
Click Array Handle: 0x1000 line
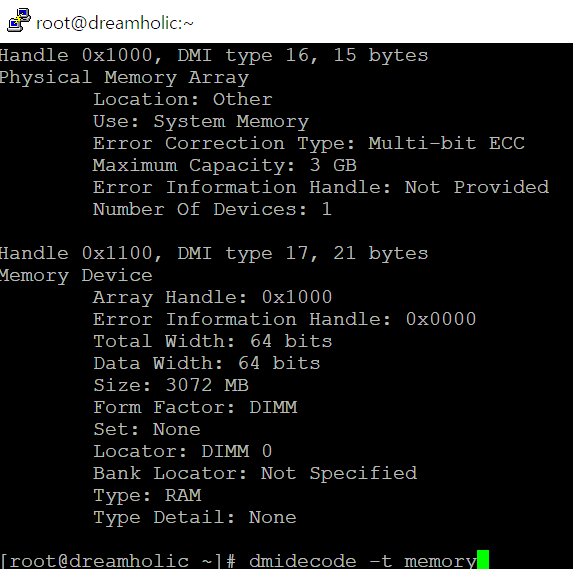click(x=212, y=297)
